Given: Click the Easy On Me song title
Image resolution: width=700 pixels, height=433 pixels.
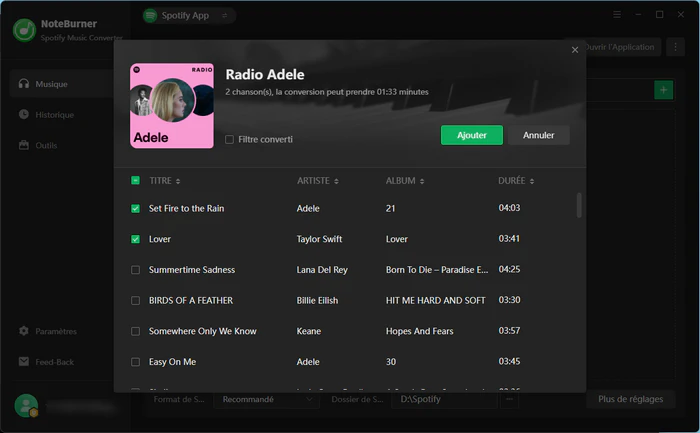Looking at the screenshot, I should tap(172, 362).
